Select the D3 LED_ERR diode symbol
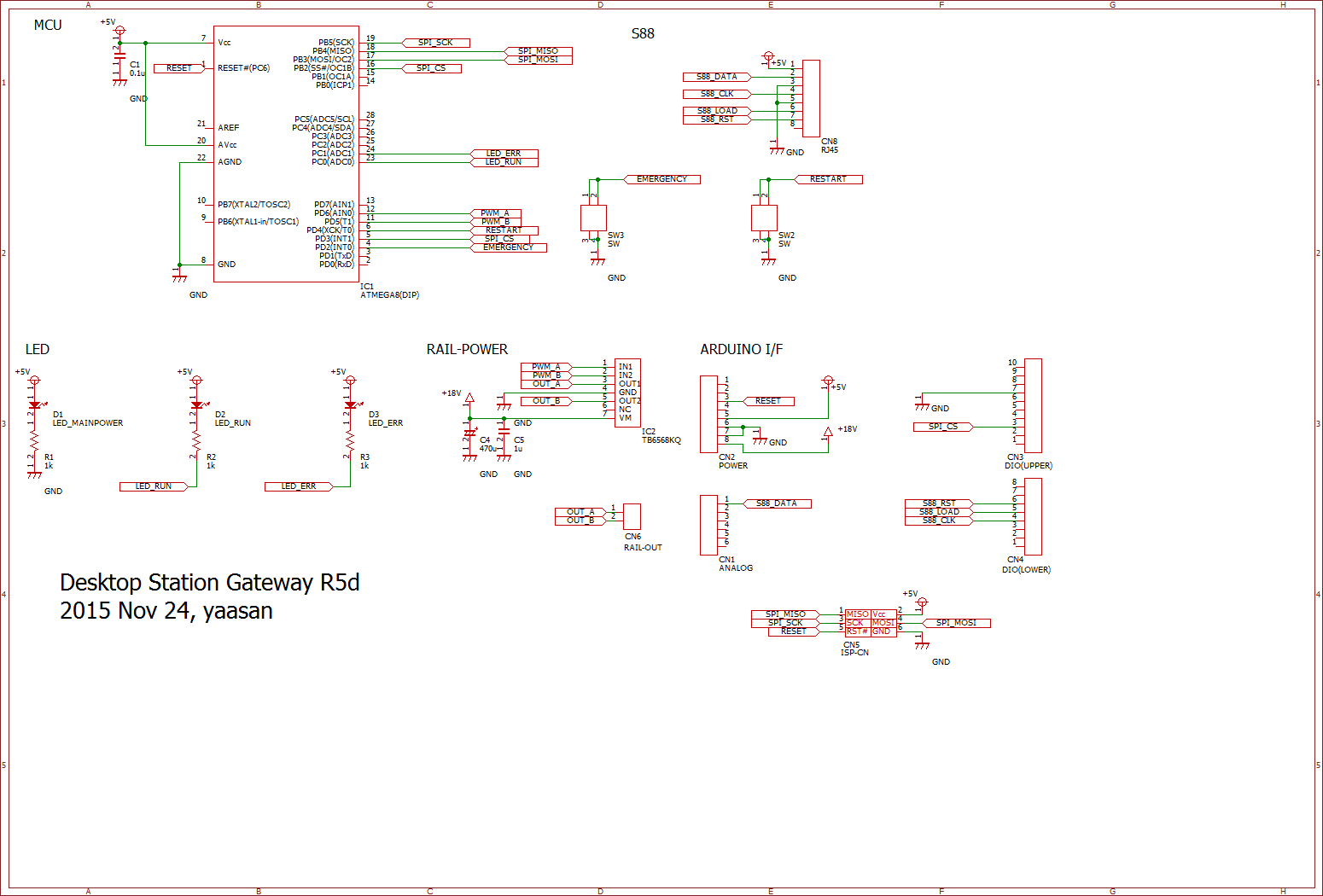1323x896 pixels. [x=350, y=405]
